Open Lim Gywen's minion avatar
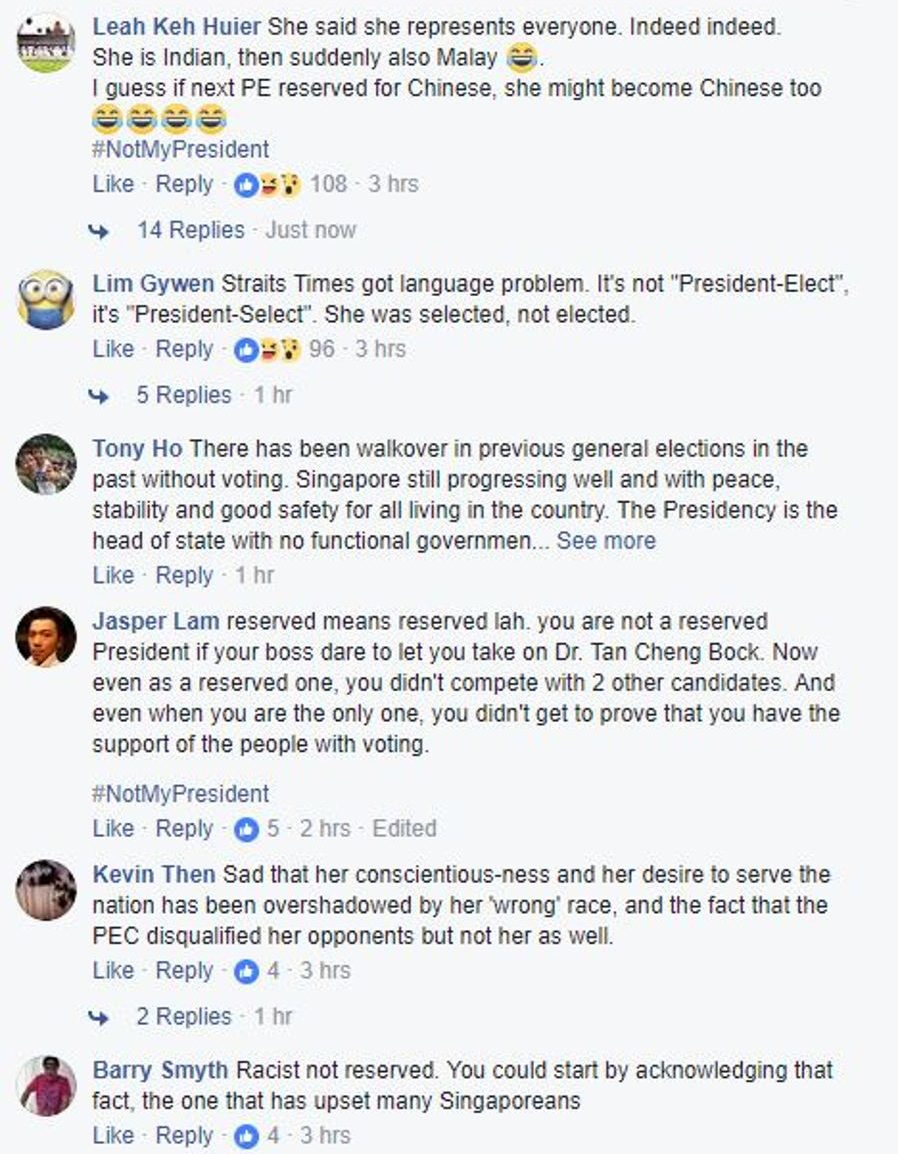898x1154 pixels. click(46, 299)
